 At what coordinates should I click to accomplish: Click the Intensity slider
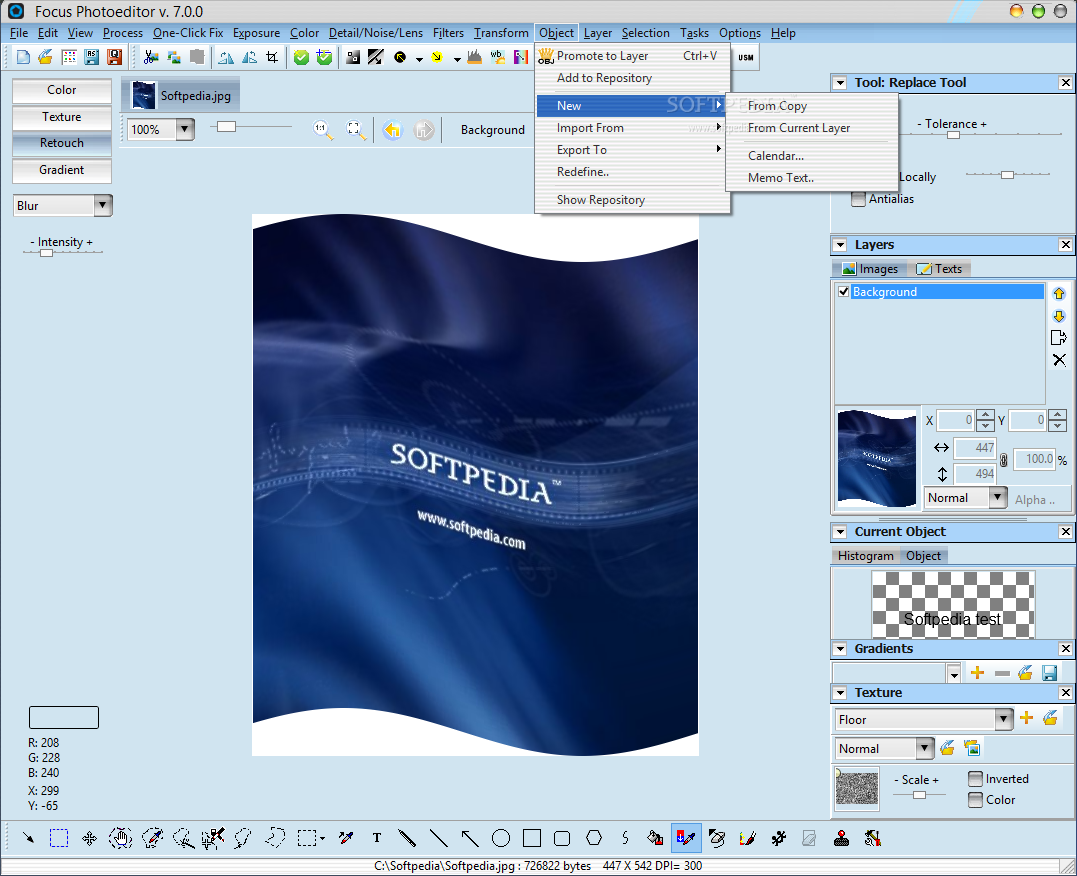62,252
